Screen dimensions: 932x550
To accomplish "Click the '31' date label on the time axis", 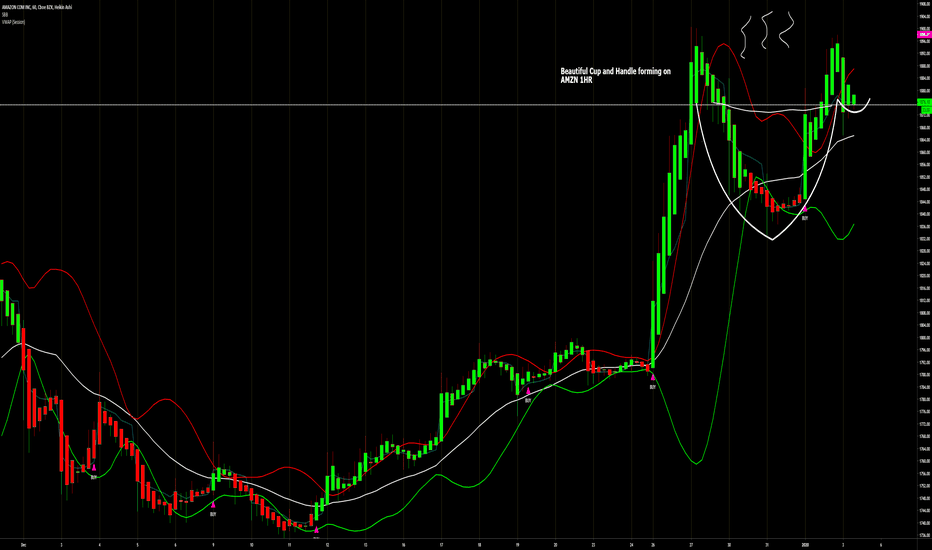I will [767, 544].
